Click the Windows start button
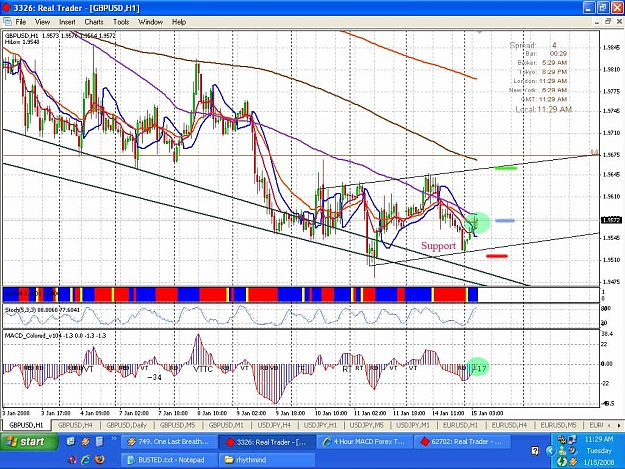Viewport: 625px width, 469px height. (28, 442)
